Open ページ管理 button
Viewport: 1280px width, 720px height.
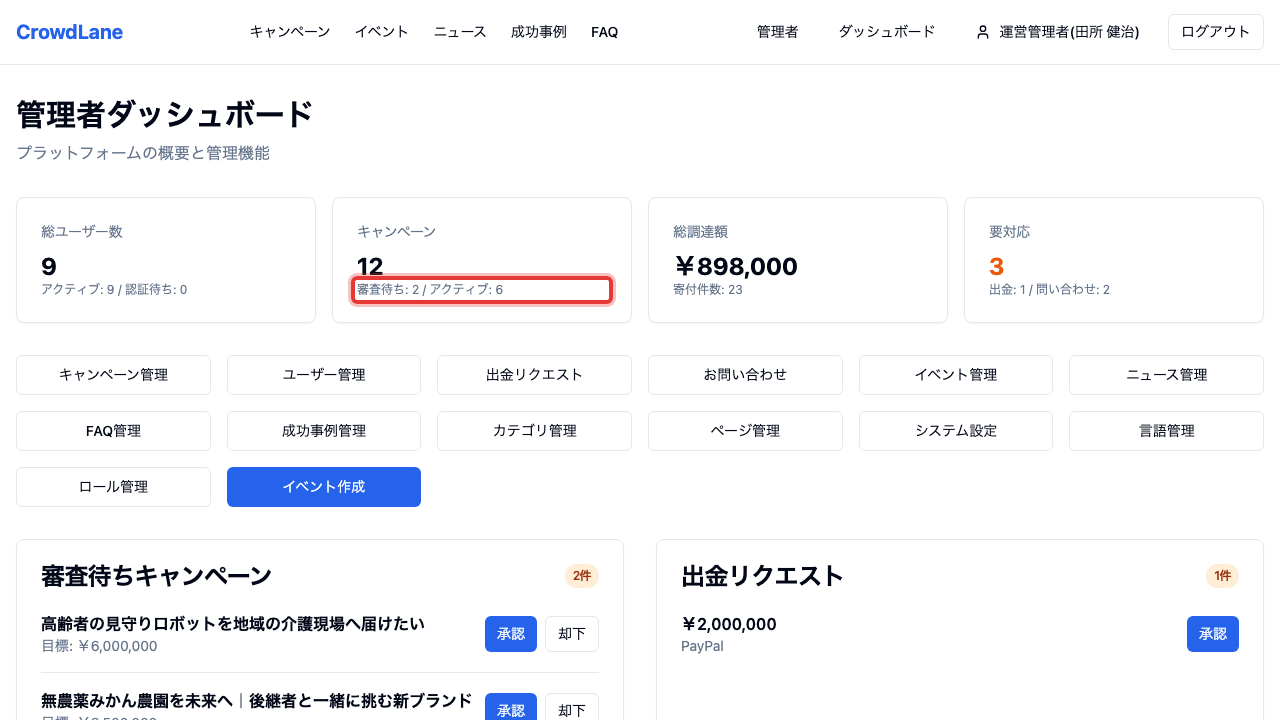(x=745, y=431)
